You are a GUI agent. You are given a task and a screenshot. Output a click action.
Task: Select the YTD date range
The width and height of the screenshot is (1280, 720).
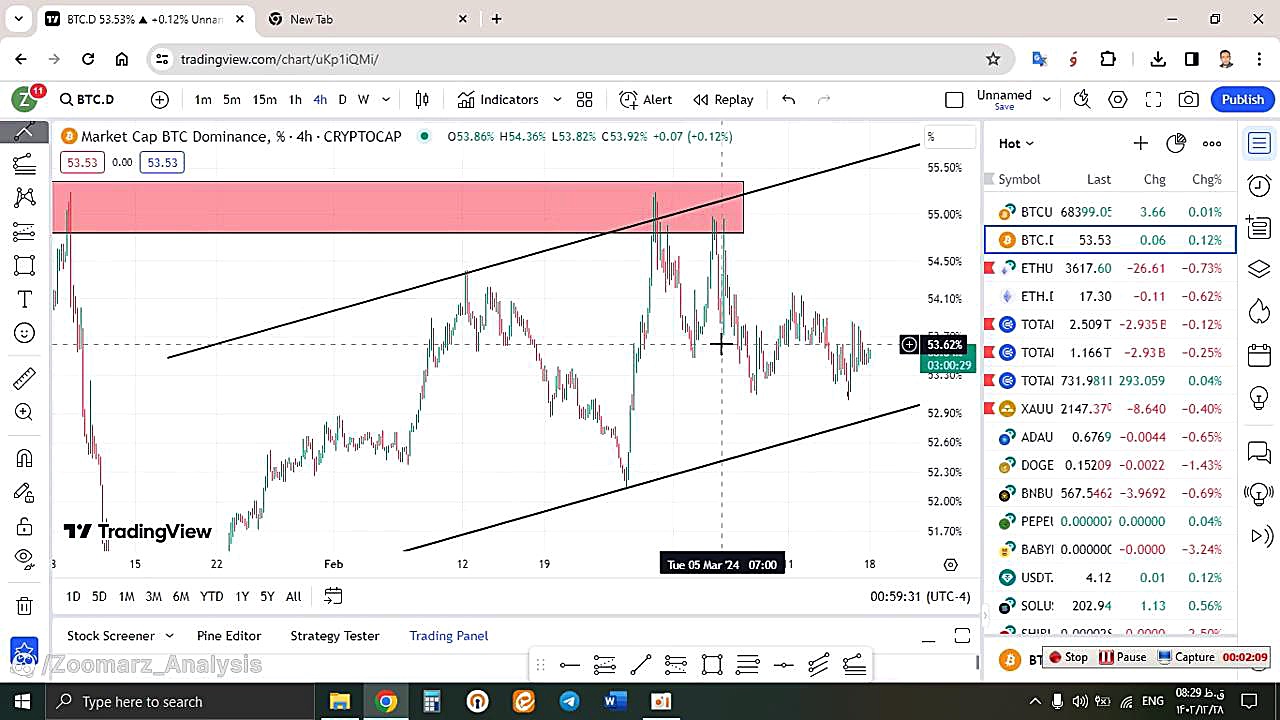click(x=211, y=596)
